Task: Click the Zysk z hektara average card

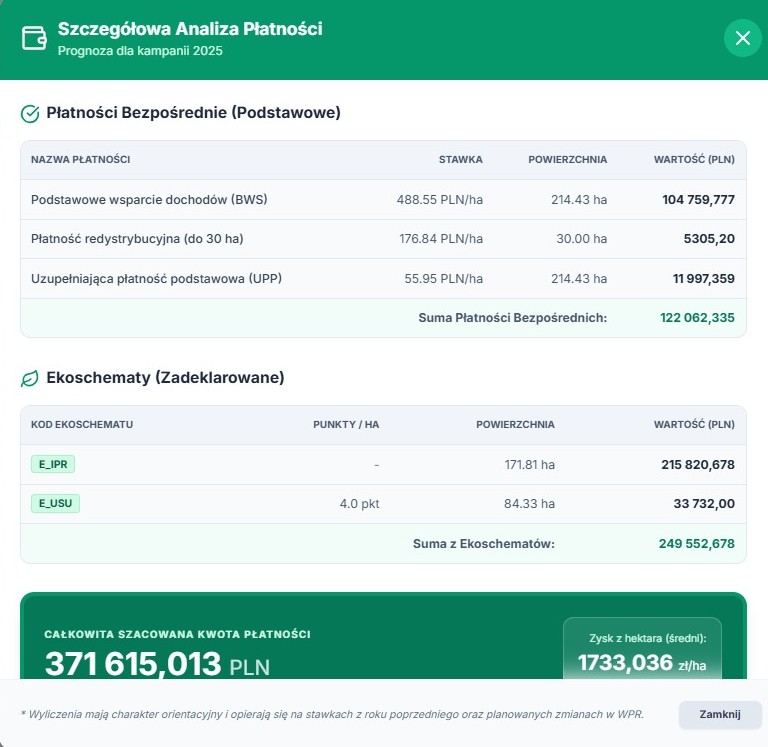Action: pyautogui.click(x=642, y=650)
